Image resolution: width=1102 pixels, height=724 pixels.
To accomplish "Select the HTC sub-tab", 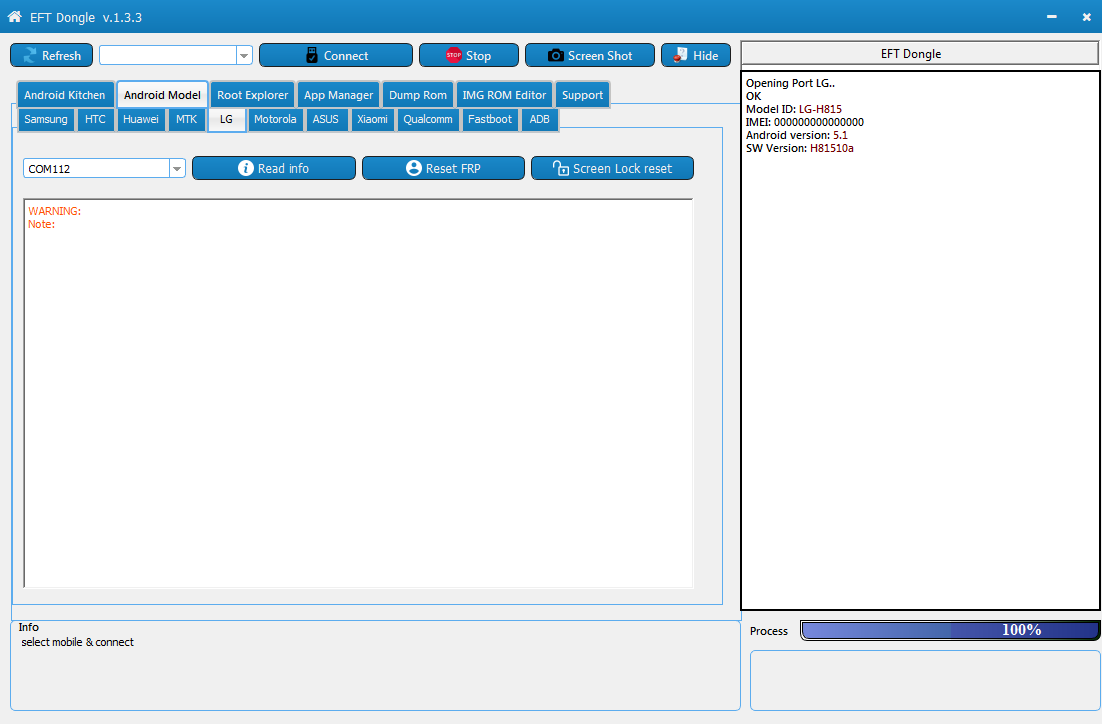I will click(x=95, y=119).
